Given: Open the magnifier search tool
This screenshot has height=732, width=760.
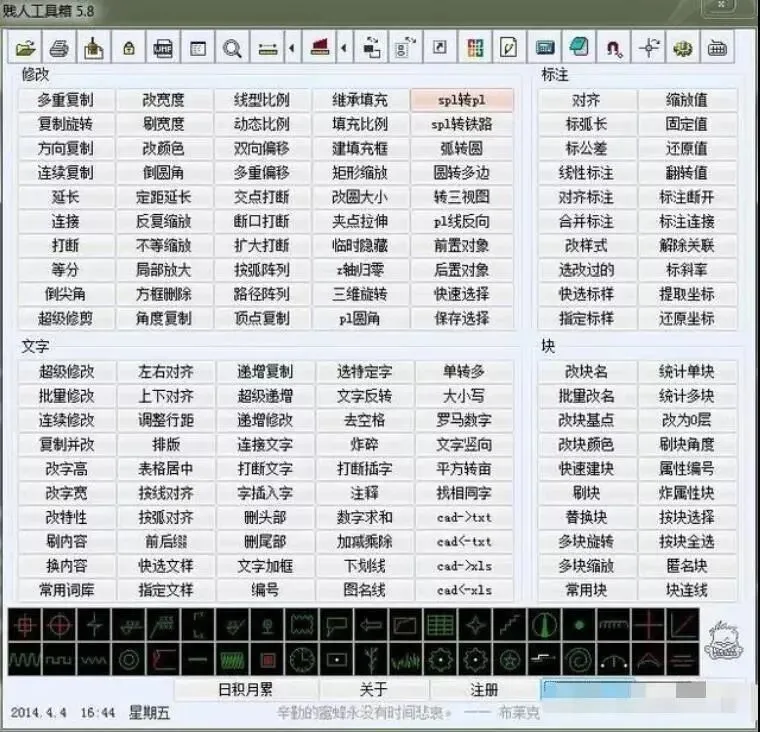Looking at the screenshot, I should (232, 48).
